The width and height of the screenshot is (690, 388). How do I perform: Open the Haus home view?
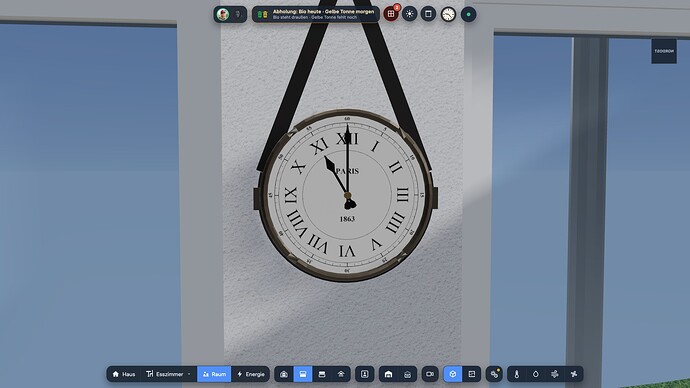click(124, 374)
